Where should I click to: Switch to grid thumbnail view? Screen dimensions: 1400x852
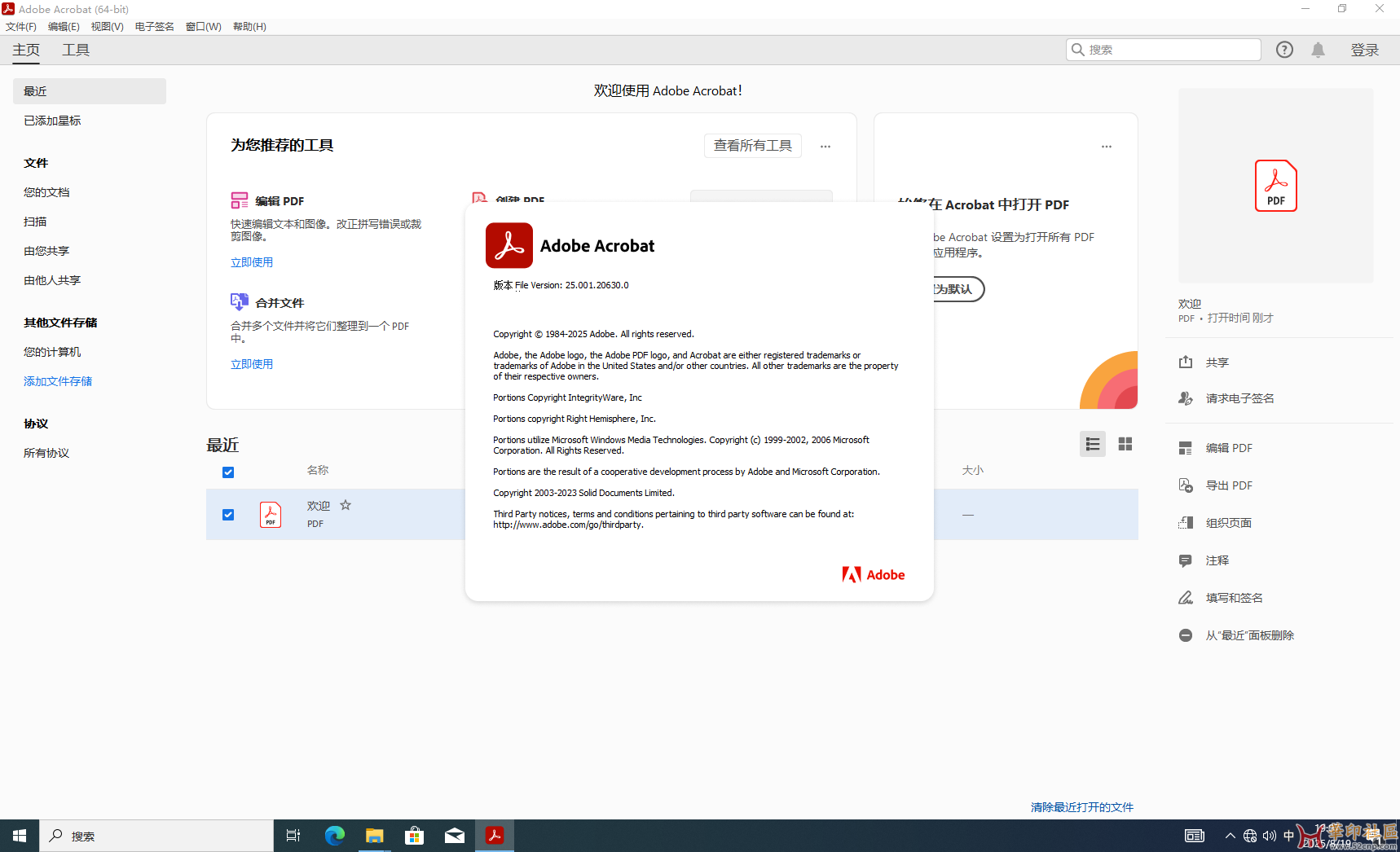click(x=1125, y=444)
